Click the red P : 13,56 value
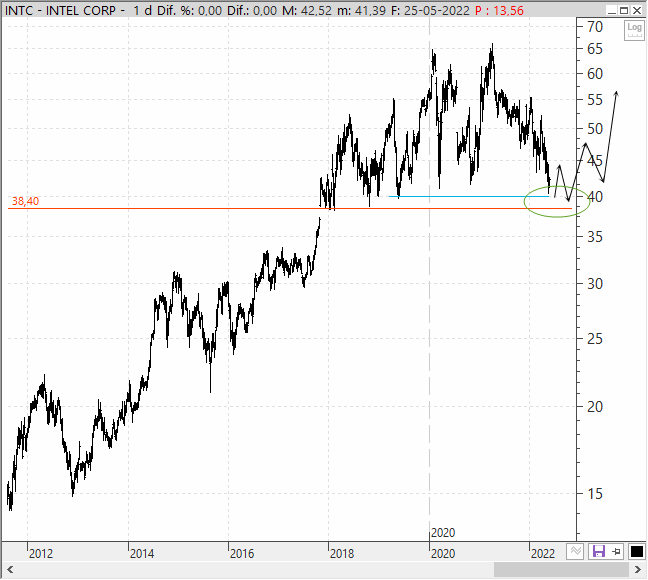This screenshot has width=648, height=580. (x=499, y=11)
